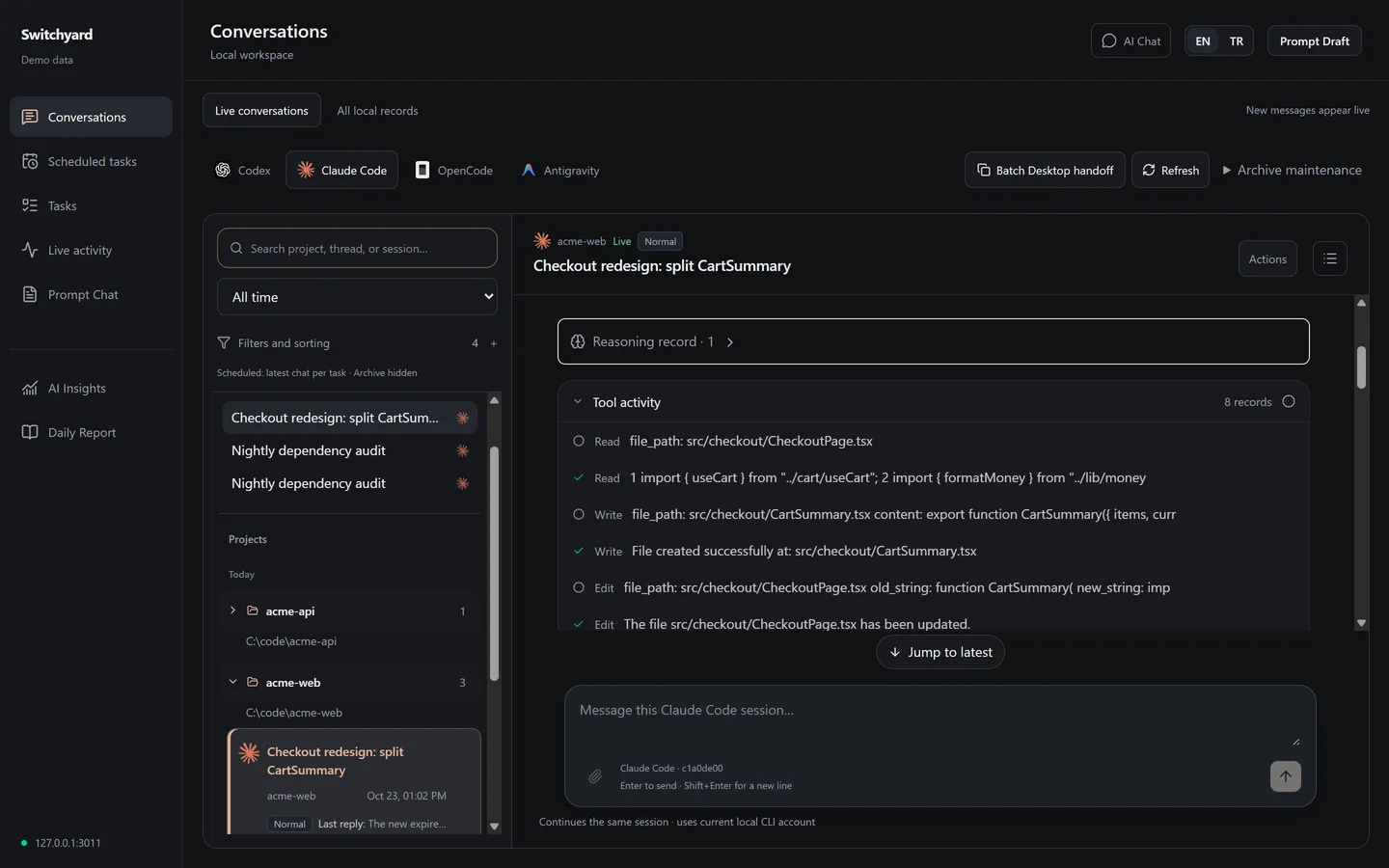Screen dimensions: 1389x868
Task: Open the Daily Report page
Action: coord(91,432)
